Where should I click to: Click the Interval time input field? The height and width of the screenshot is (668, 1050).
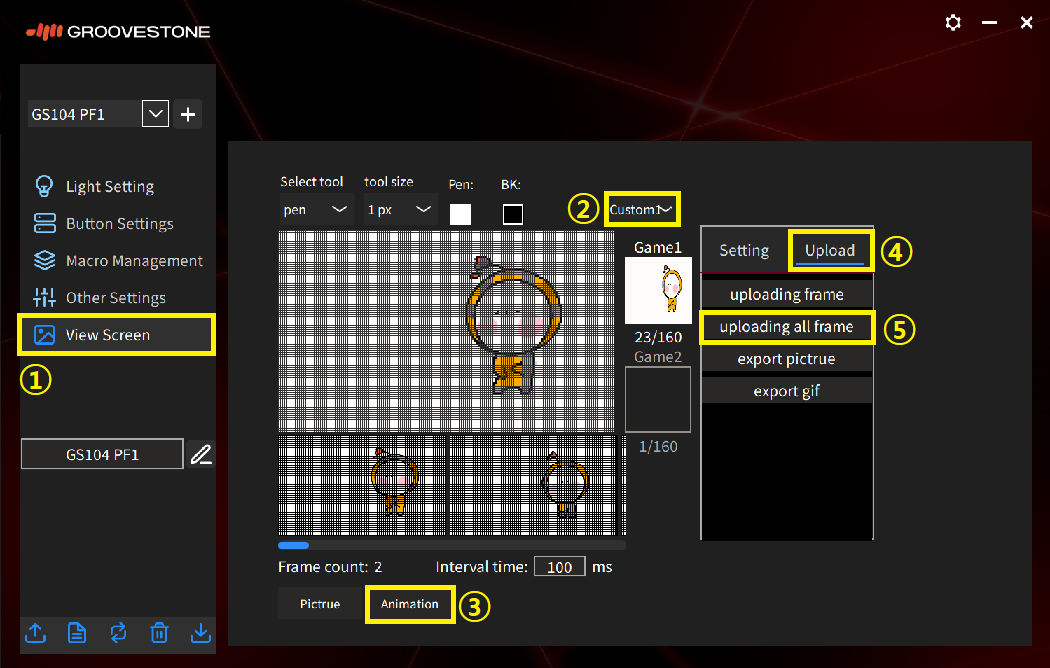click(559, 567)
